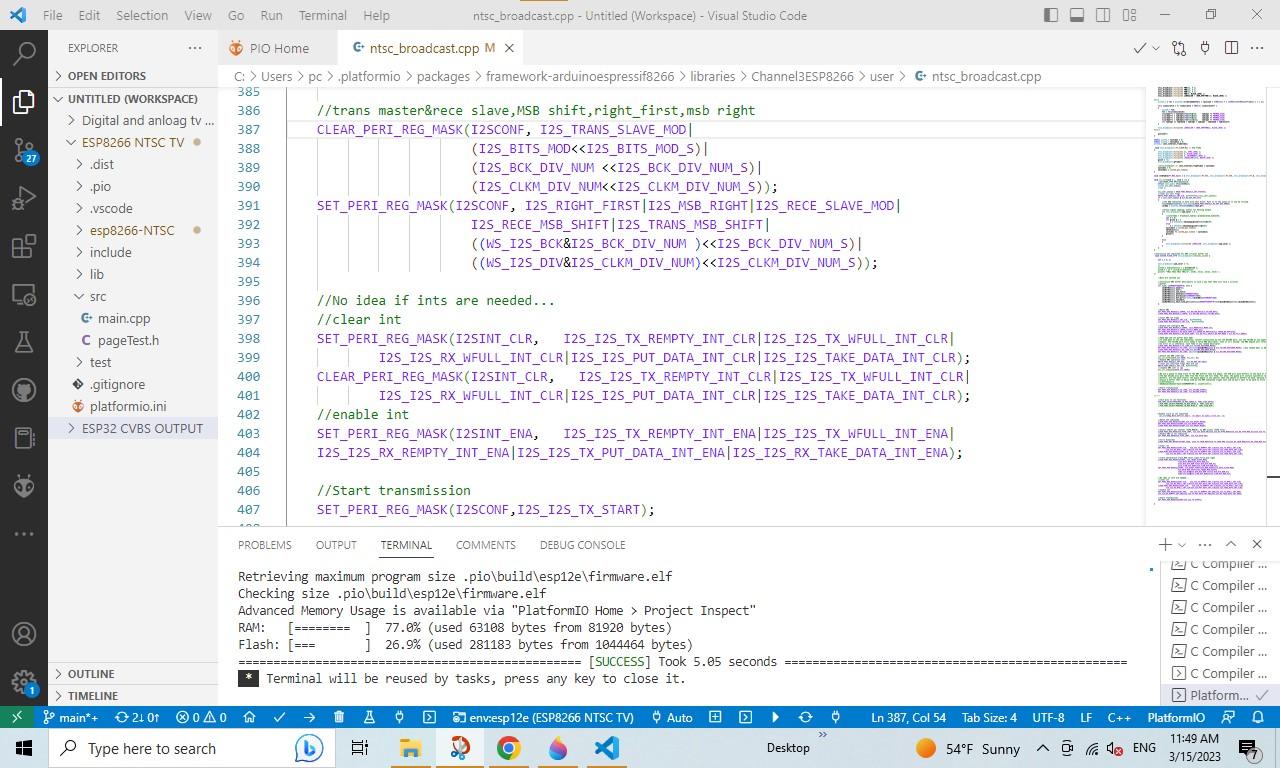
Task: Switch to the PROBLEMS tab
Action: click(264, 545)
